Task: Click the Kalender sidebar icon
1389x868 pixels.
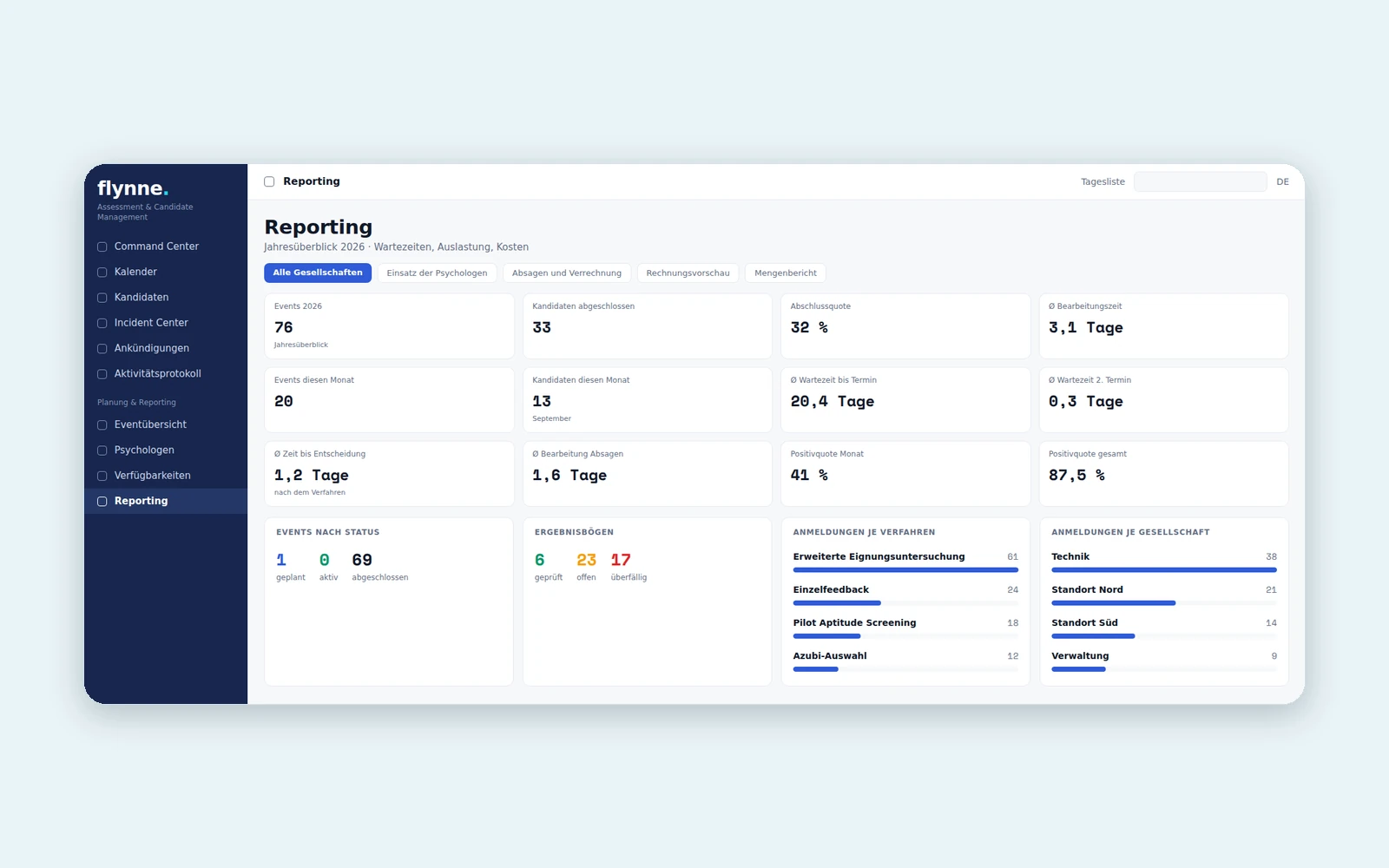Action: pyautogui.click(x=102, y=272)
